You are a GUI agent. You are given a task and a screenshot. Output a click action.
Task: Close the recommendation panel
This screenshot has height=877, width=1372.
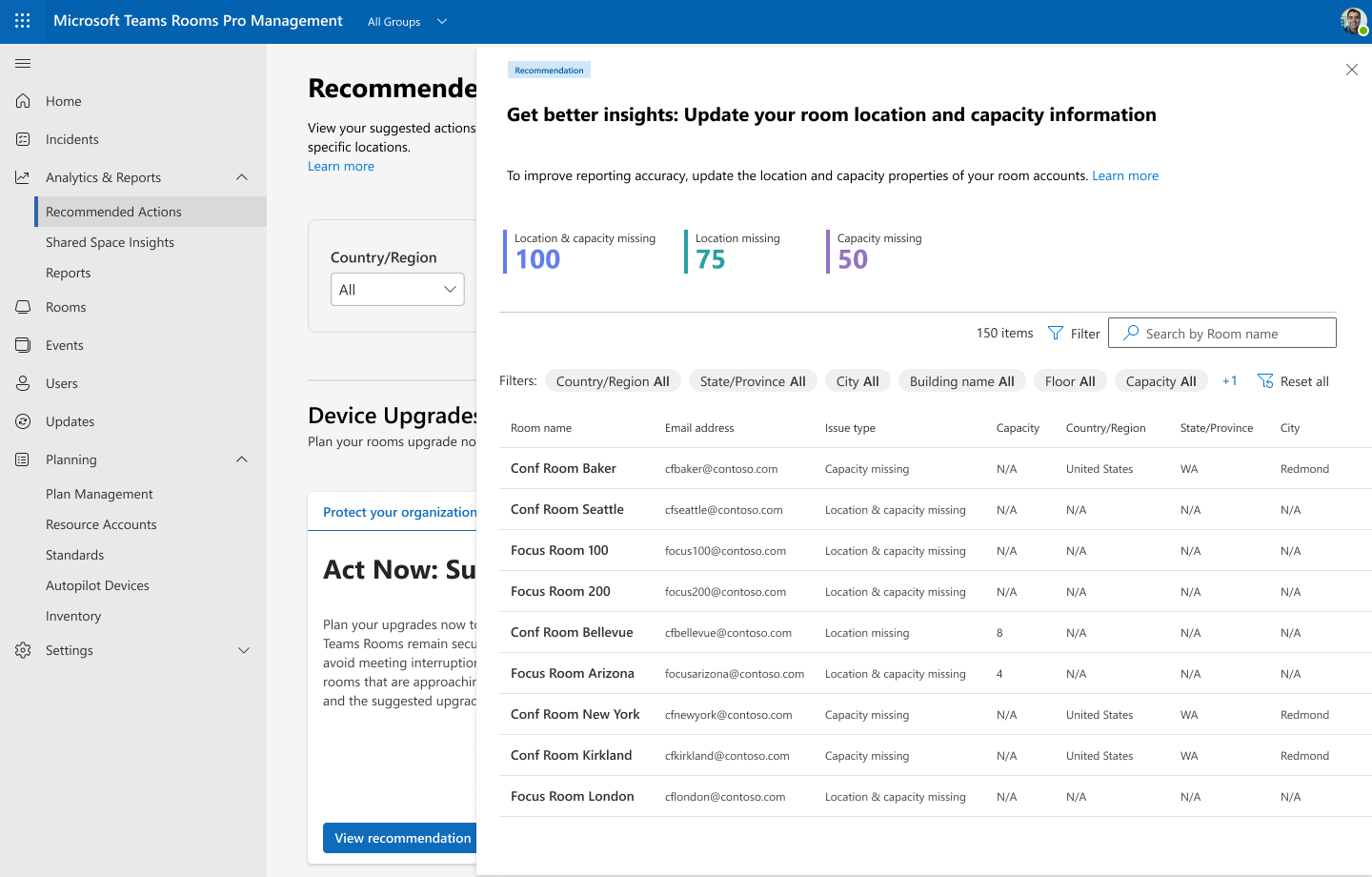[x=1351, y=70]
